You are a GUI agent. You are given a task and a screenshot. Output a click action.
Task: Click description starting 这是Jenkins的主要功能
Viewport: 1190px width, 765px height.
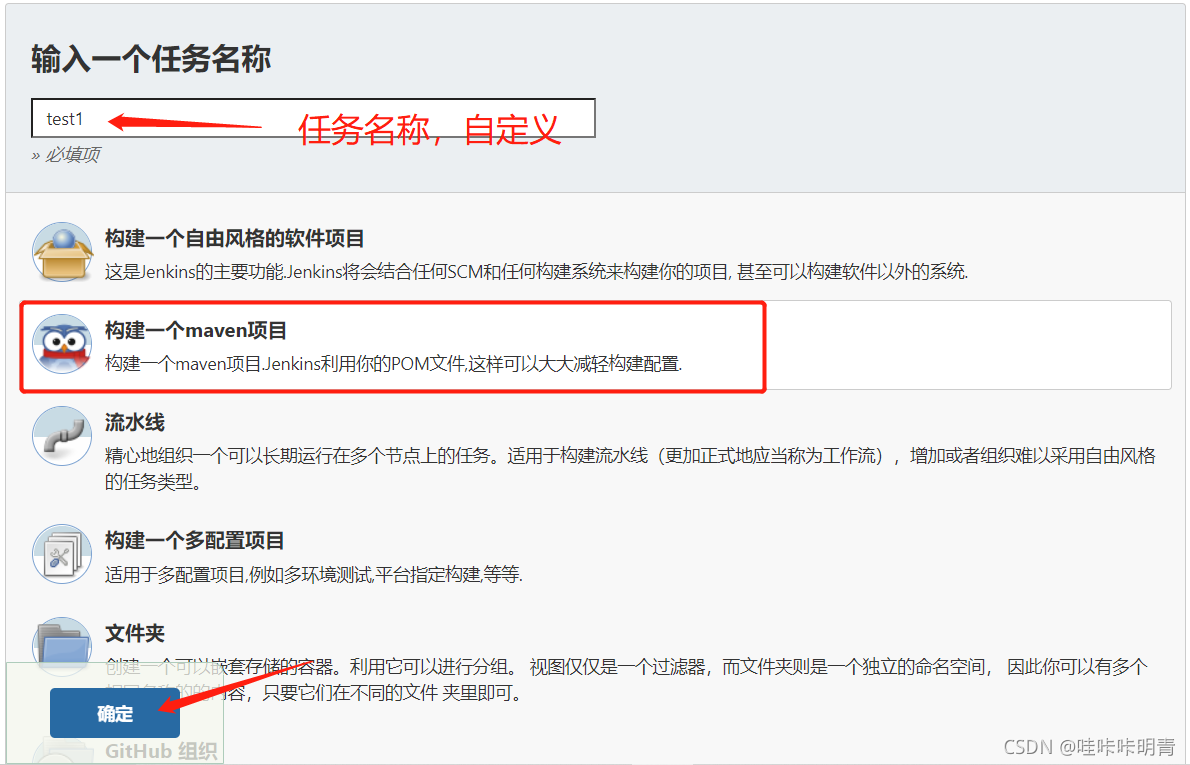click(x=537, y=272)
